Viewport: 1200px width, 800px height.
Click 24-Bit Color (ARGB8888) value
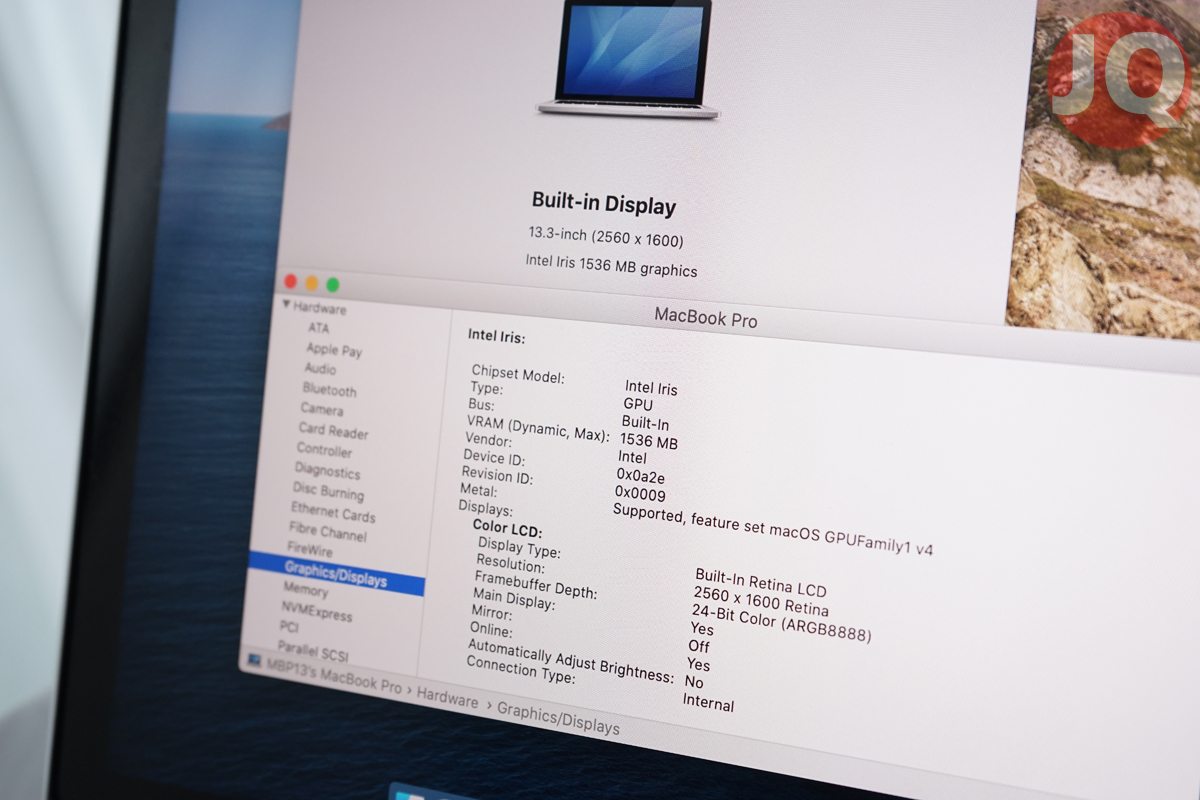click(780, 622)
